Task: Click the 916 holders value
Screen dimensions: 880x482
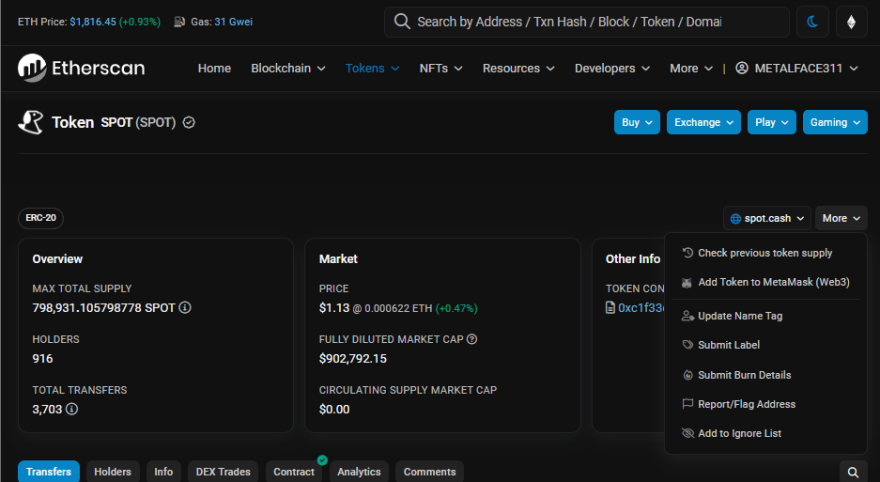Action: (x=43, y=359)
